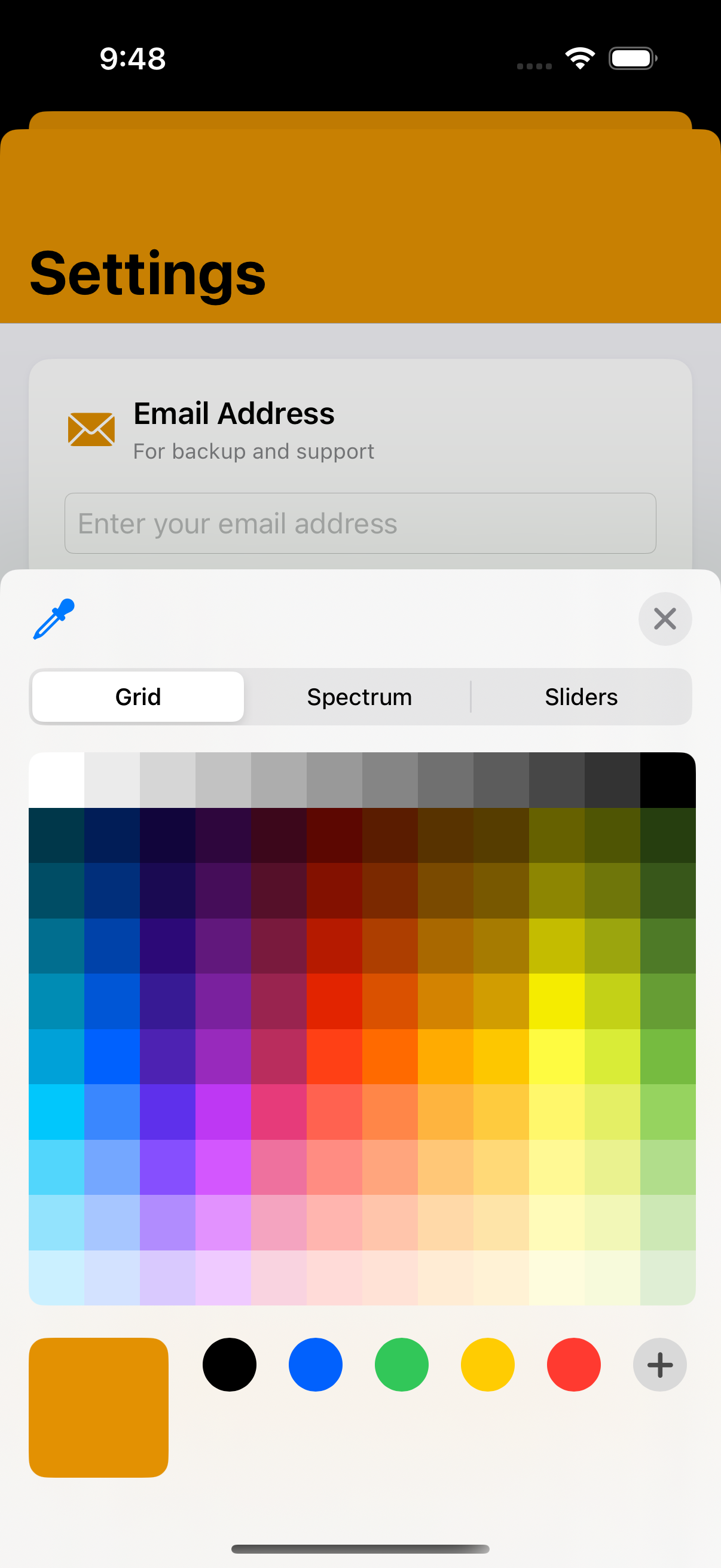
Task: Tap the plus icon to save a color
Action: pos(659,1365)
